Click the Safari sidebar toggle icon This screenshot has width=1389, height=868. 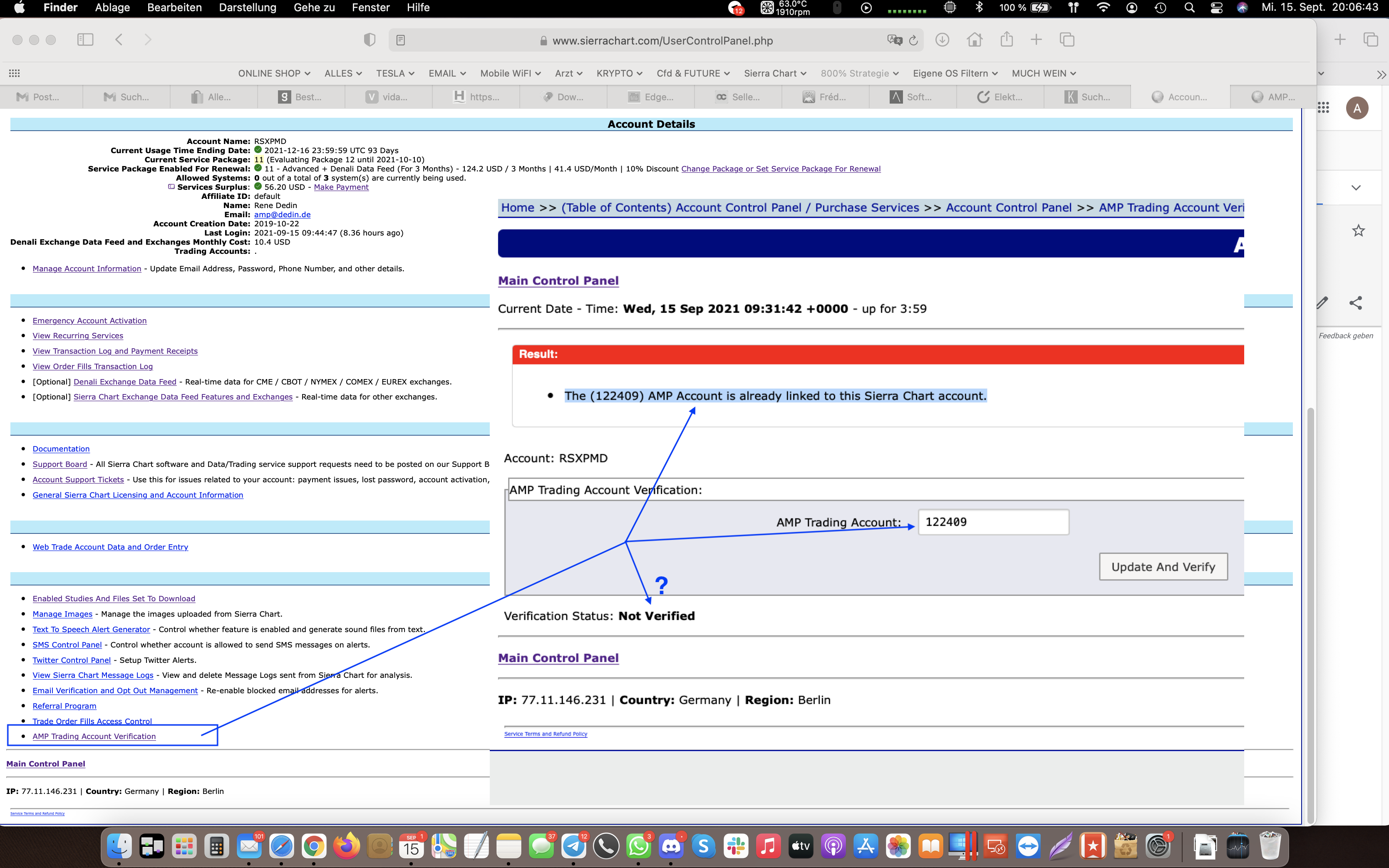(x=85, y=40)
